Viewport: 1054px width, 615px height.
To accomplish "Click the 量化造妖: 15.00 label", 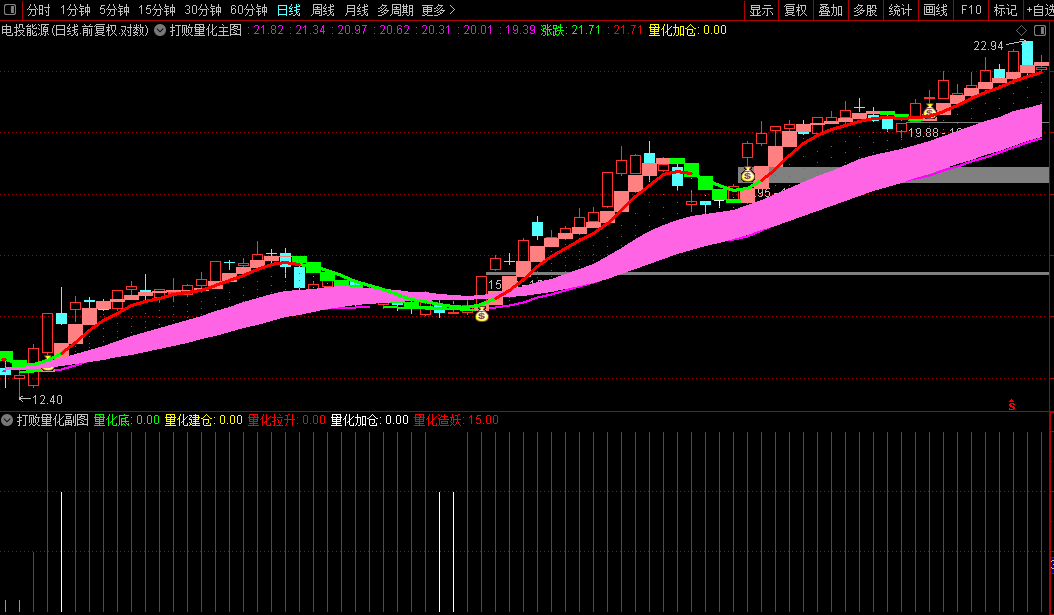I will tap(456, 420).
